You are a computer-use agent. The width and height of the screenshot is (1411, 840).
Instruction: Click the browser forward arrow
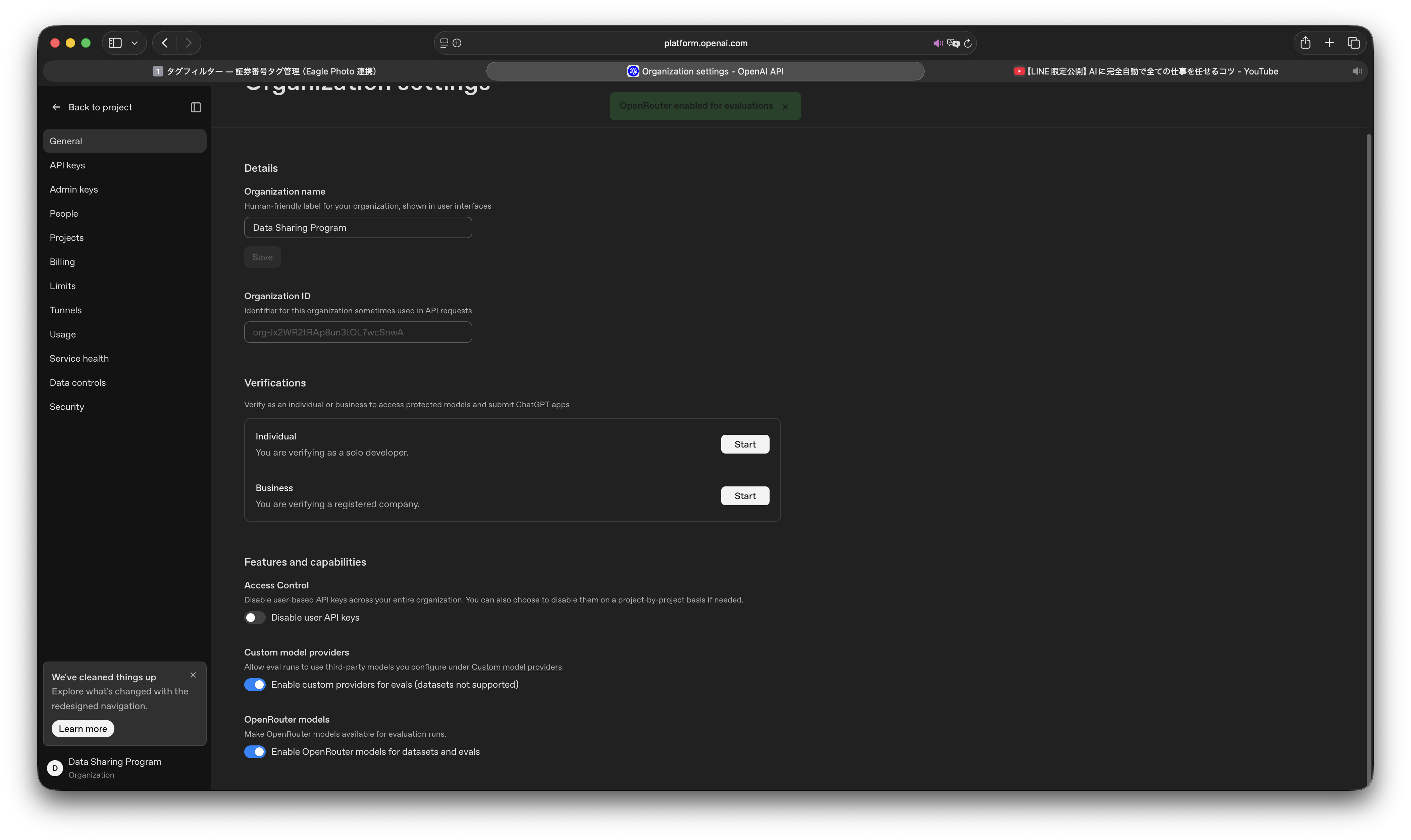[x=189, y=43]
